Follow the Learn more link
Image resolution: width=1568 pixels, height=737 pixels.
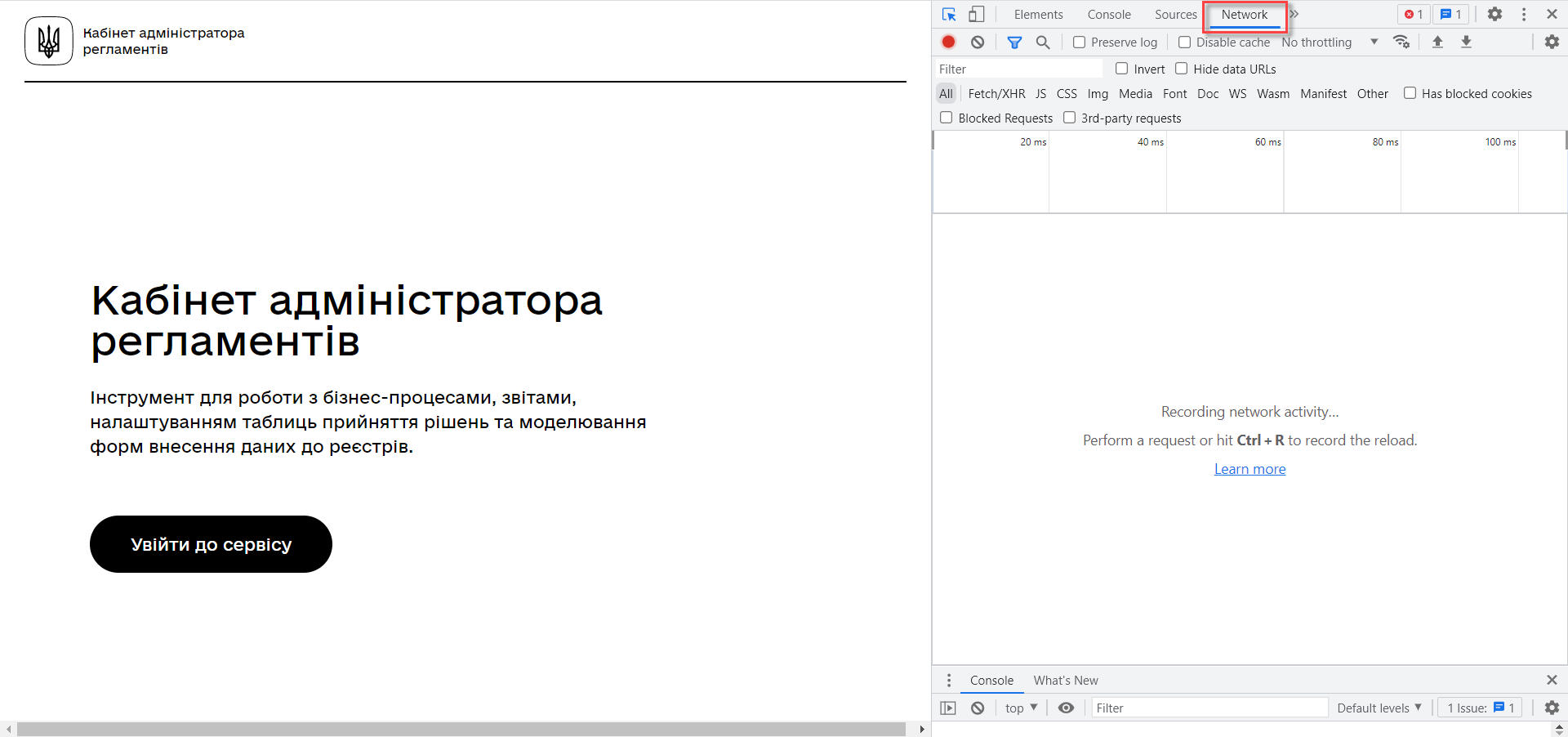pyautogui.click(x=1249, y=469)
